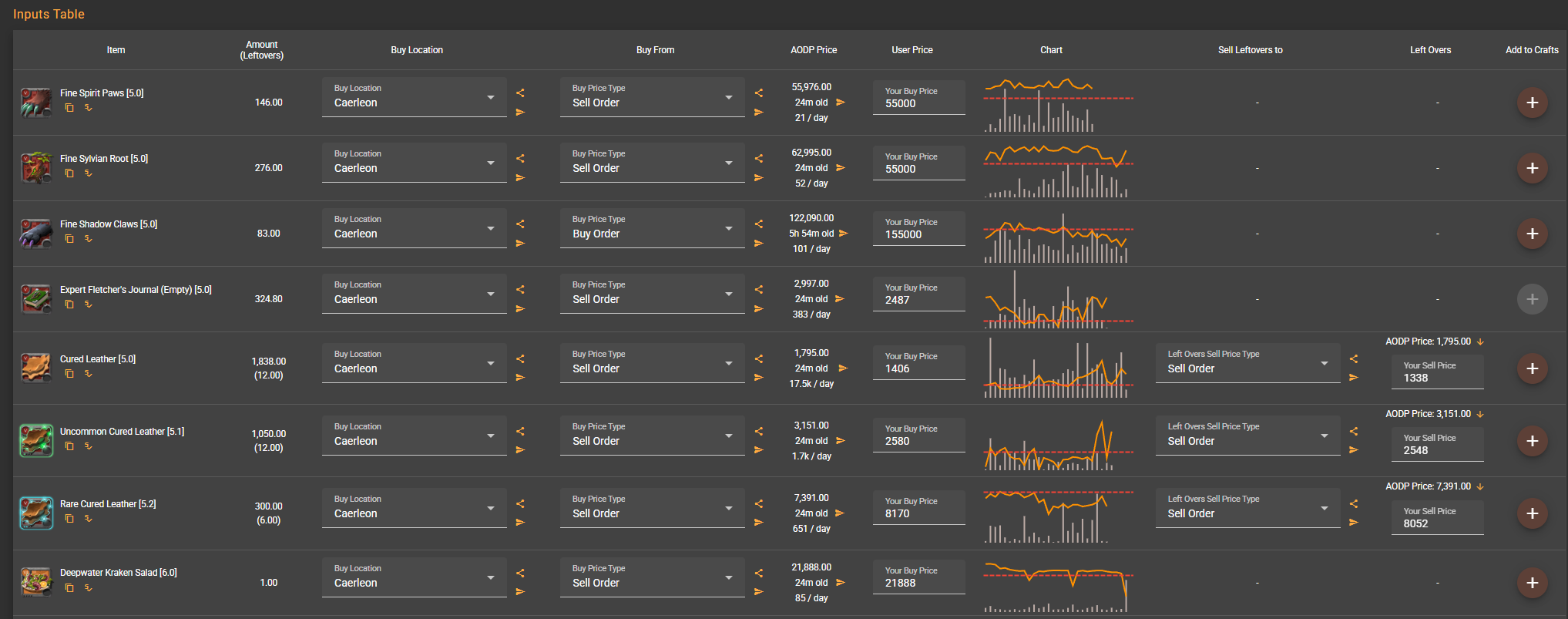Add Deepwater Kraken Salad to crafts with plus

[x=1532, y=583]
